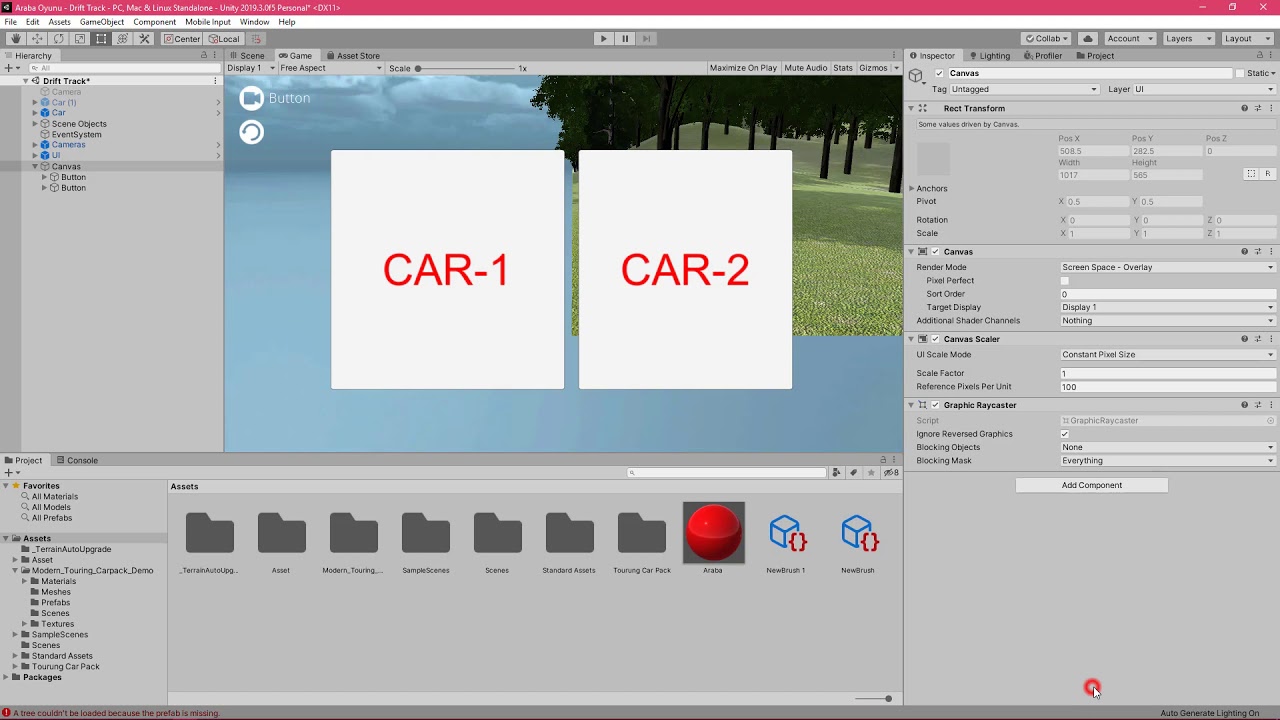This screenshot has height=720, width=1280.
Task: Select the Rect tool
Action: (101, 39)
